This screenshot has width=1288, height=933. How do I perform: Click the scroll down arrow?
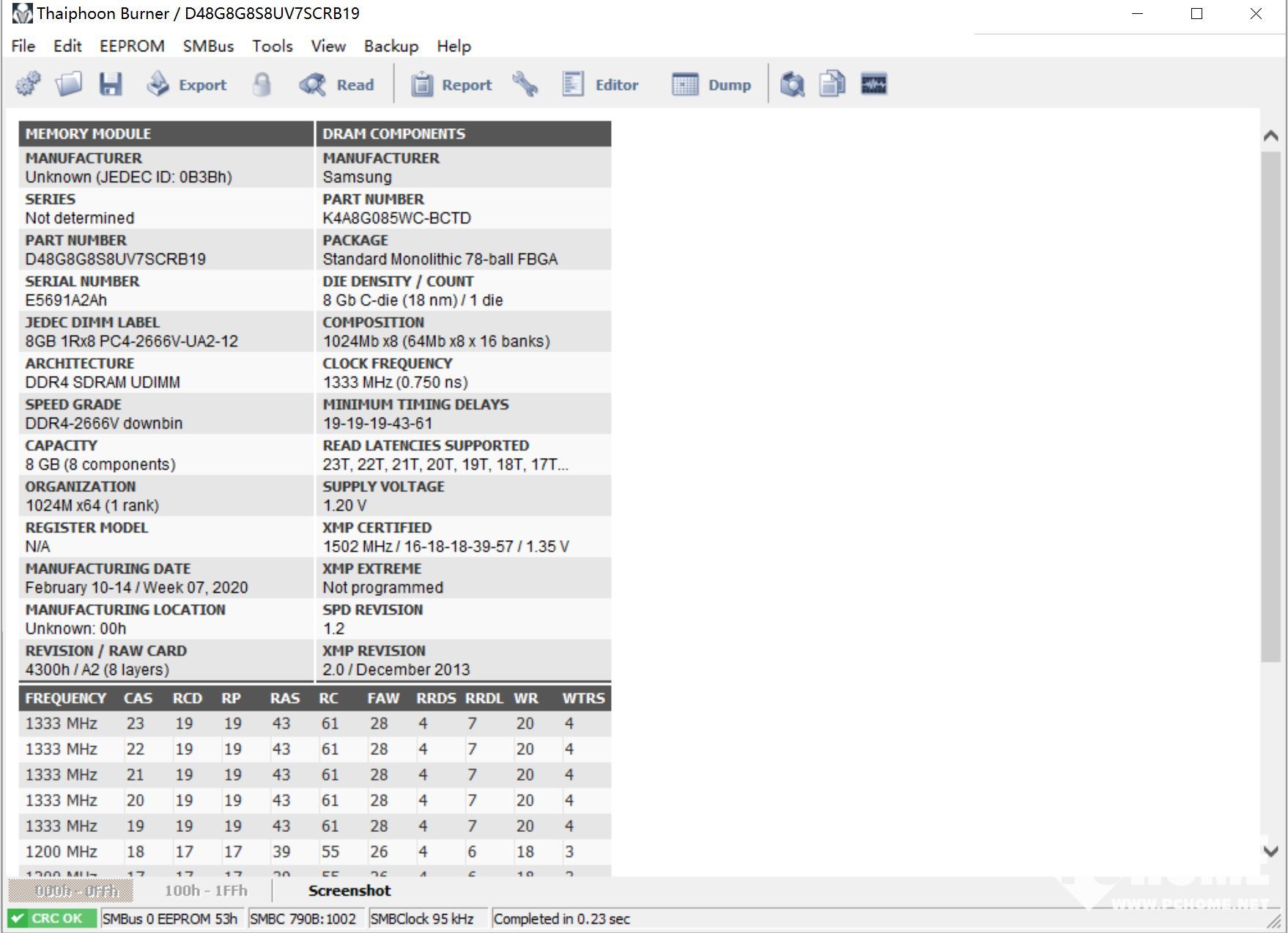tap(1271, 851)
